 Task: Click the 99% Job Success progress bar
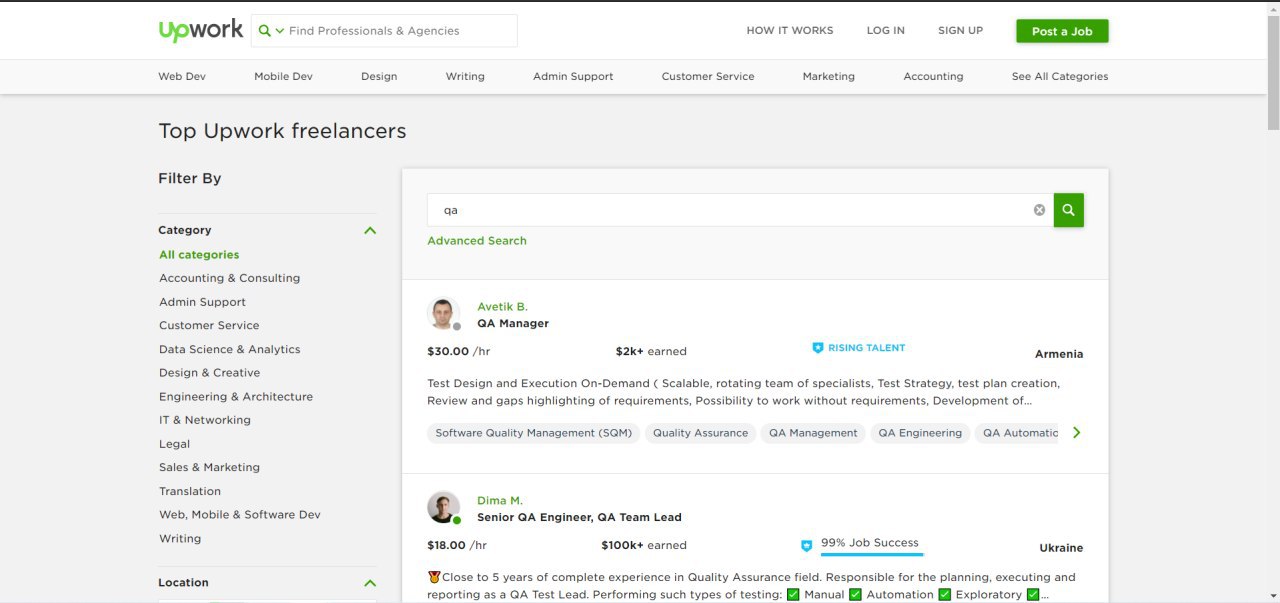(872, 553)
